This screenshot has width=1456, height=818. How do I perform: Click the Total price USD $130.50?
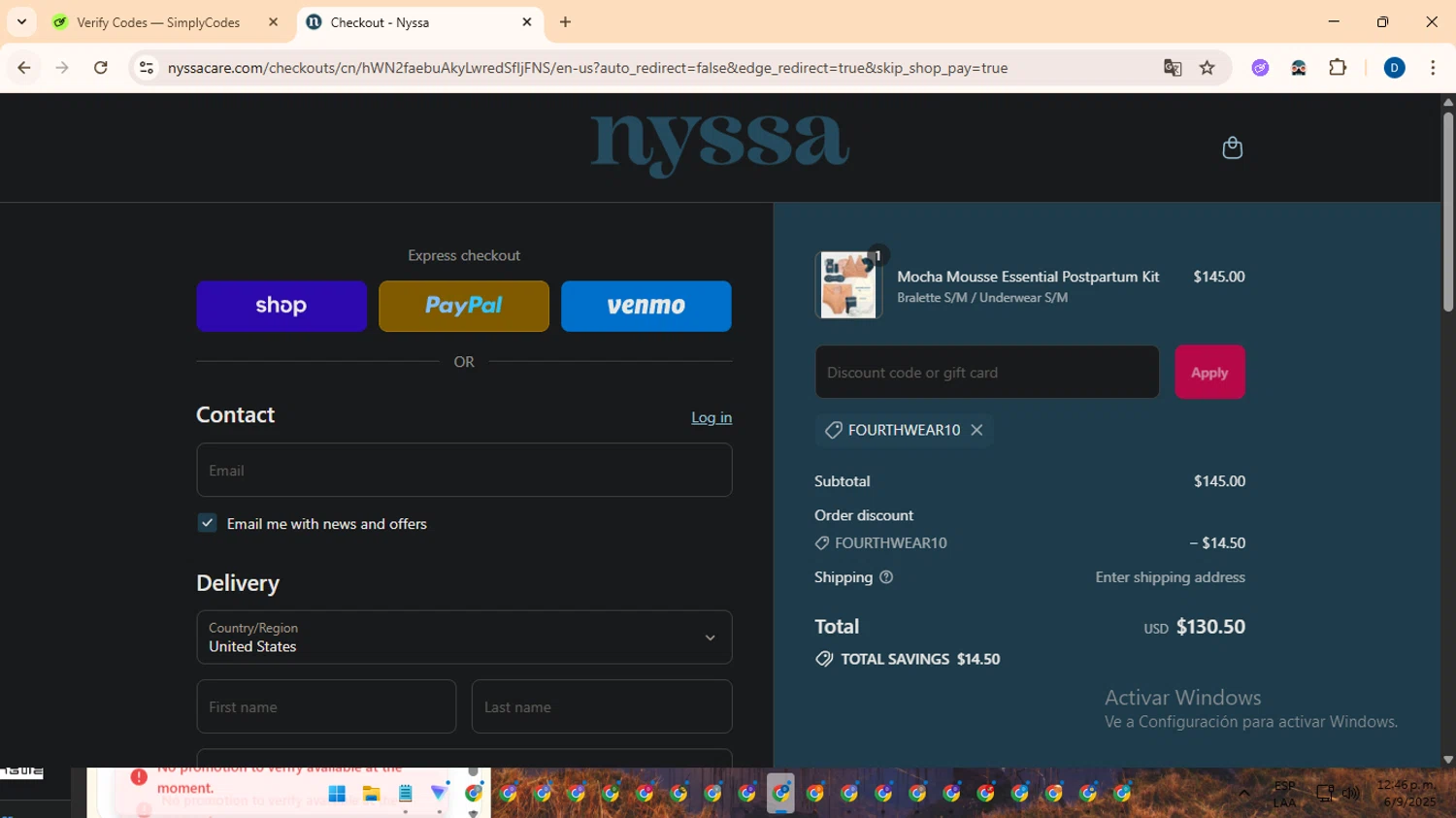(x=1194, y=627)
